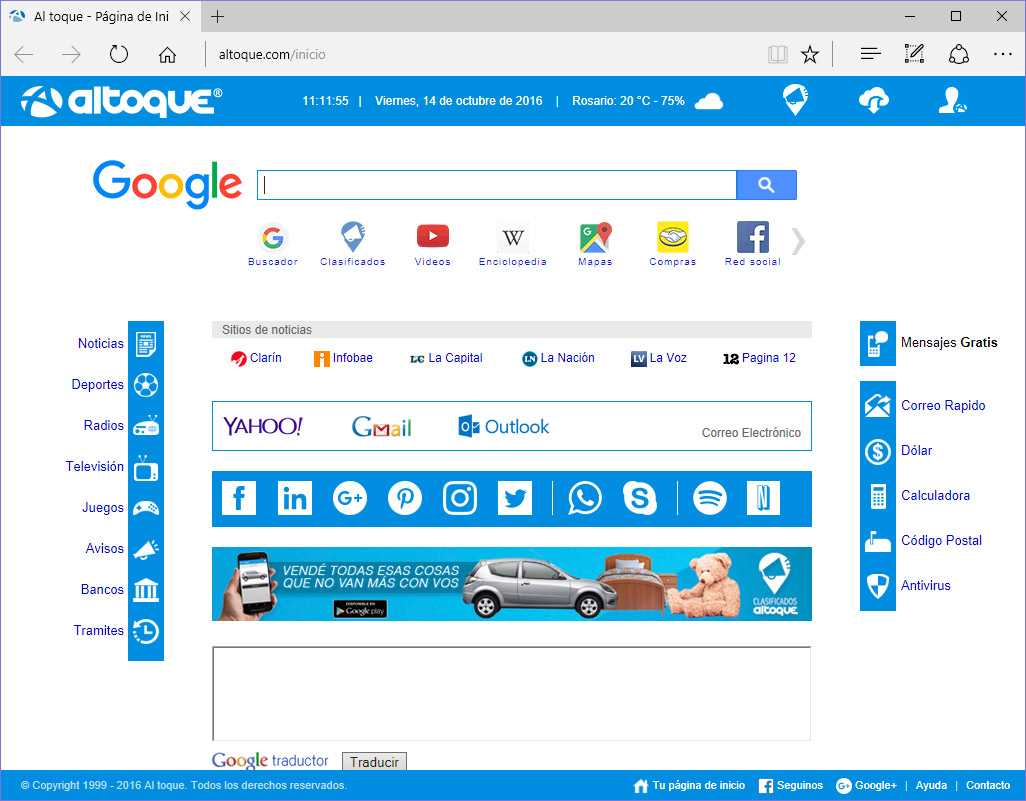Open the Clasificados altoque banner ad
1026x801 pixels.
click(x=512, y=584)
